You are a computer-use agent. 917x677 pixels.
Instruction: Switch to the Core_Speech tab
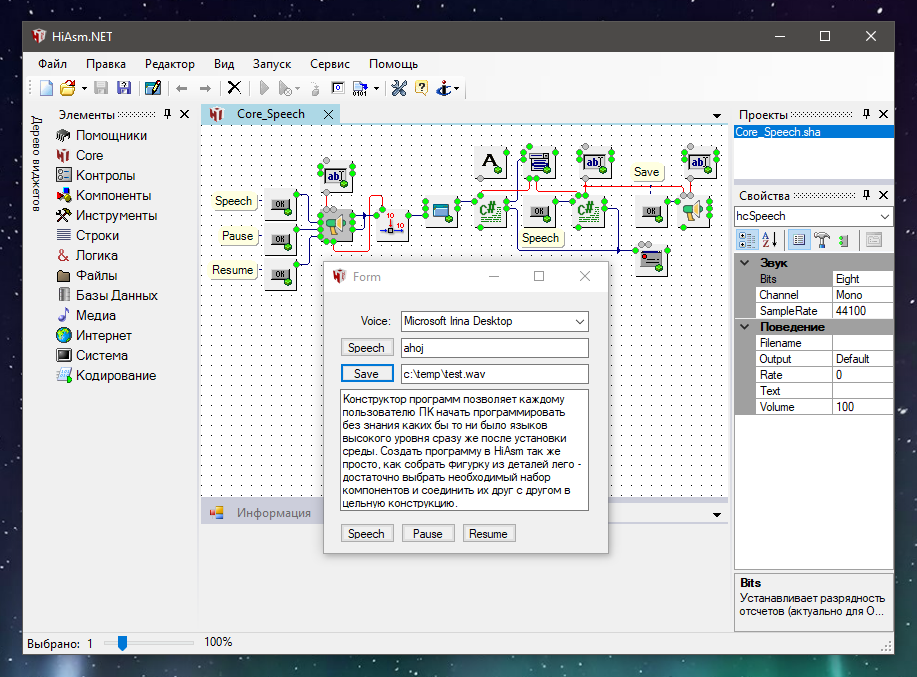(269, 114)
